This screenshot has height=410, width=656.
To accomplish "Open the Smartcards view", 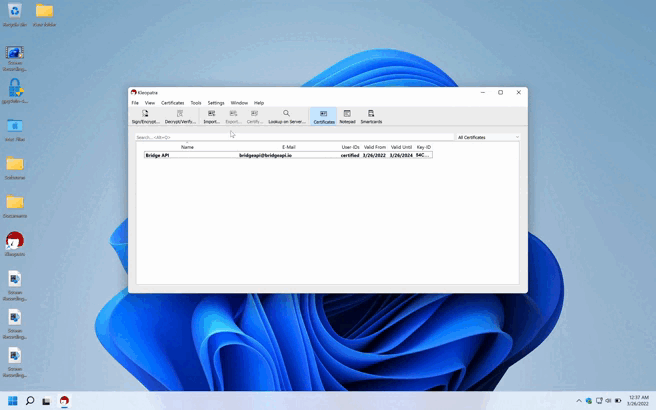I will pos(371,117).
